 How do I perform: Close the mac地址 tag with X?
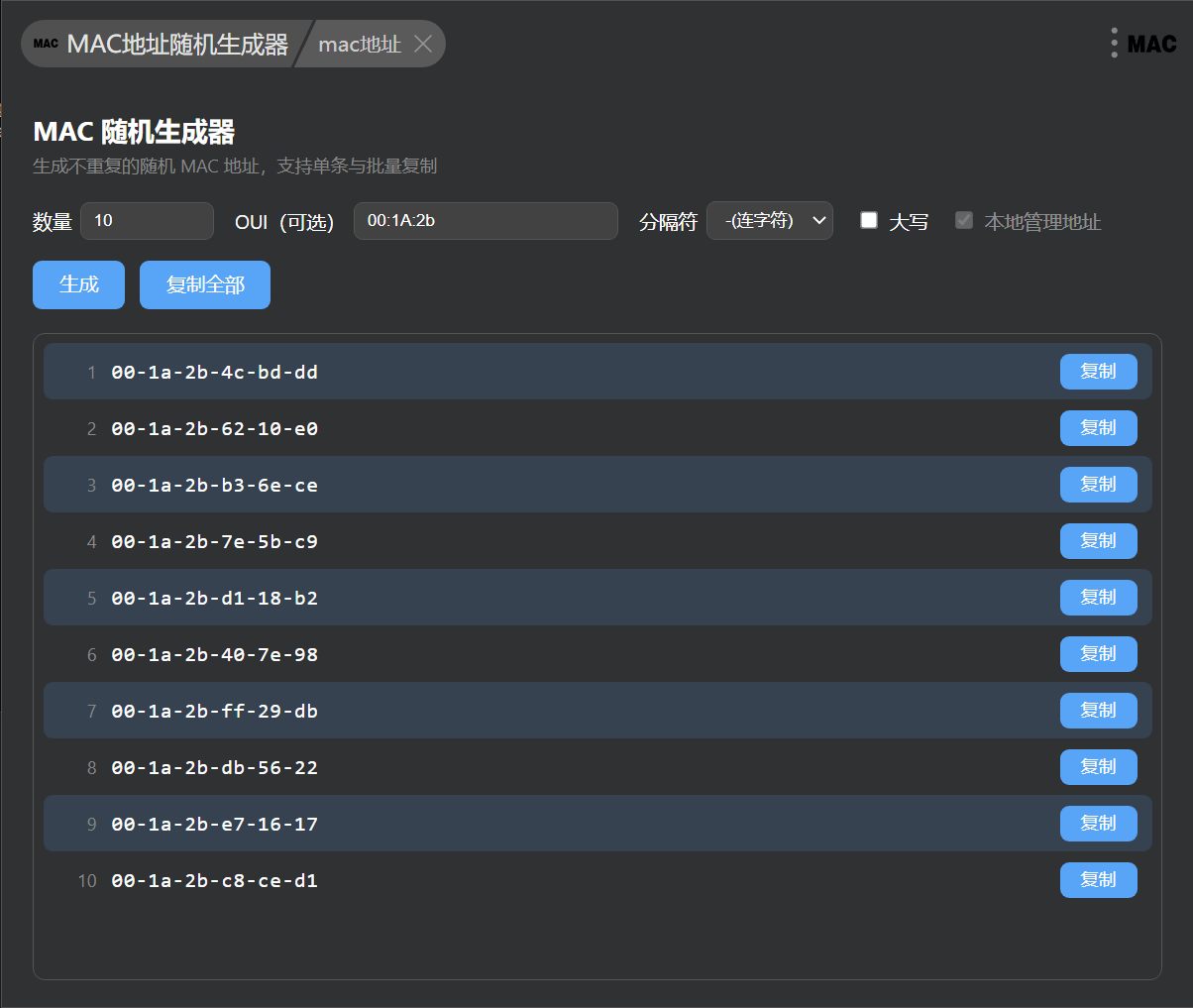(x=423, y=44)
